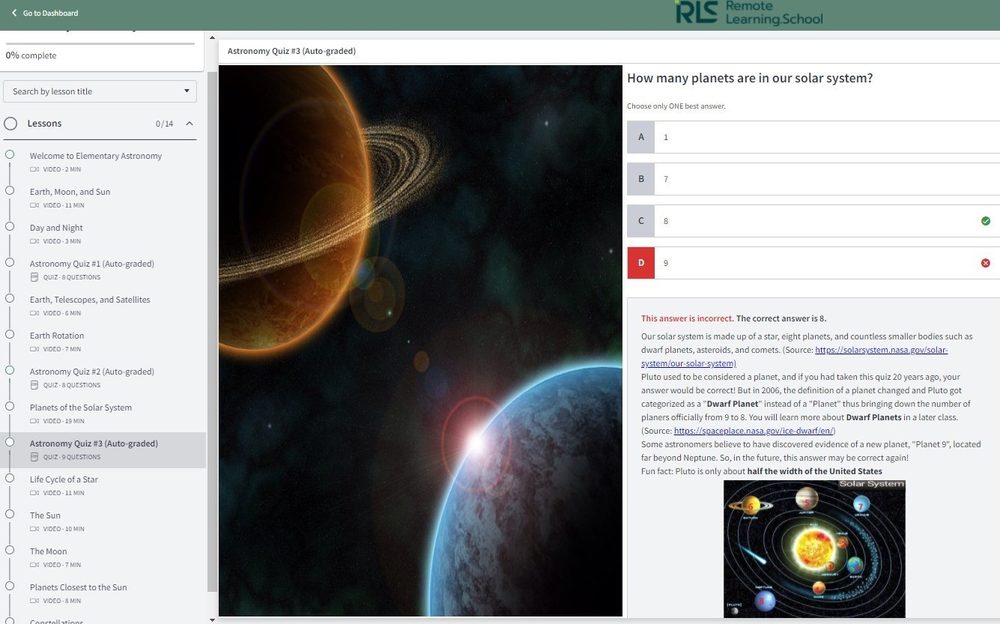The width and height of the screenshot is (1000, 624).
Task: Select Astronomy Quiz #3 in the lesson list
Action: tap(94, 443)
